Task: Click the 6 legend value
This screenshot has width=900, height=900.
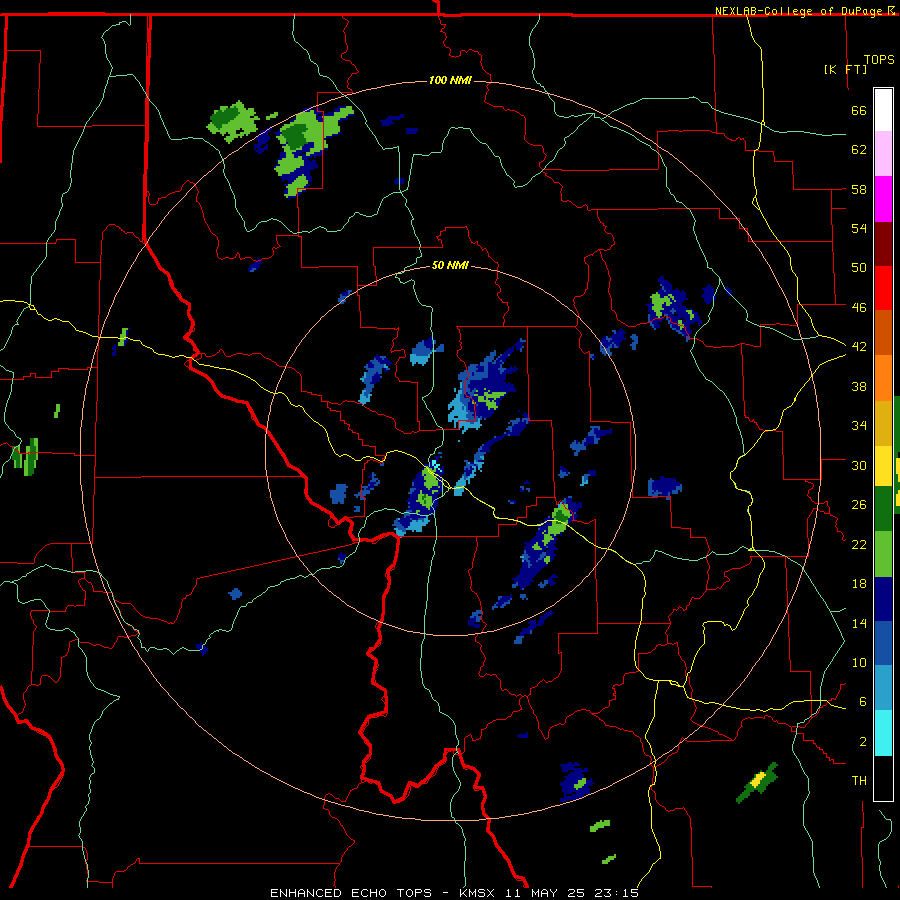Action: point(863,701)
